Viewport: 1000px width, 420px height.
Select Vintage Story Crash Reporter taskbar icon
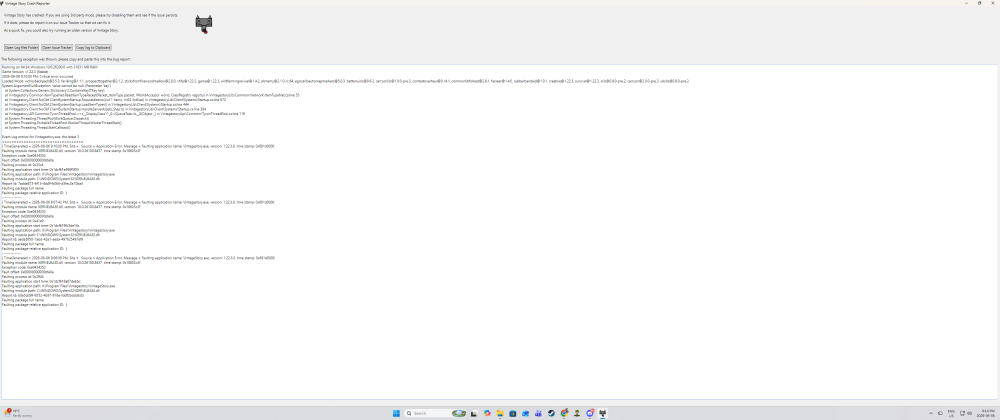603,413
